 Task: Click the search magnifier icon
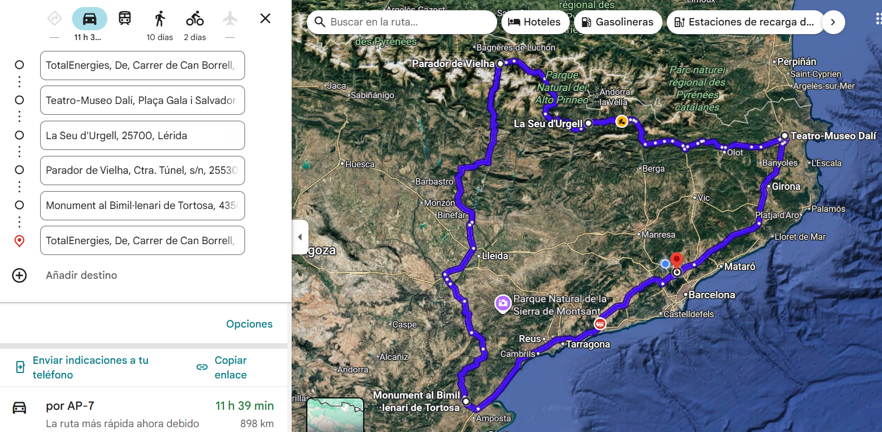coord(320,22)
